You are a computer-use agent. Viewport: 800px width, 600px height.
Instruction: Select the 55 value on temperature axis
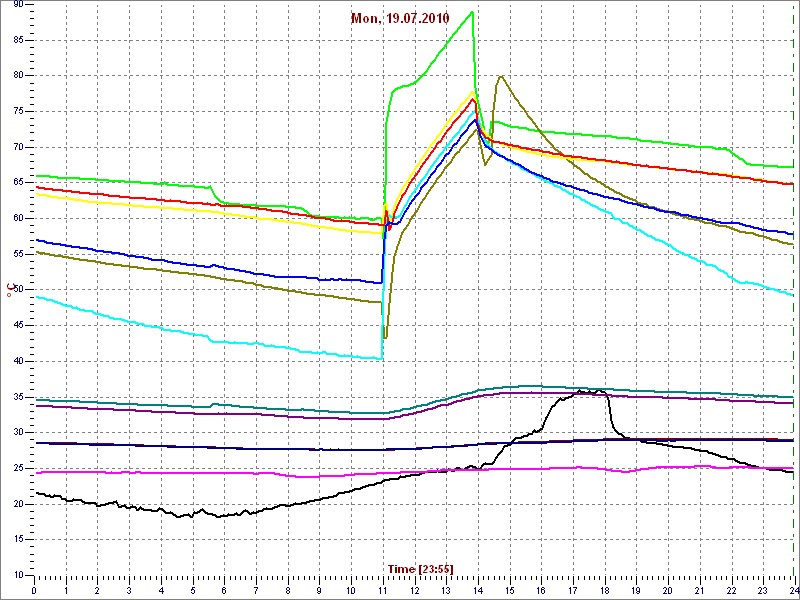pyautogui.click(x=18, y=255)
